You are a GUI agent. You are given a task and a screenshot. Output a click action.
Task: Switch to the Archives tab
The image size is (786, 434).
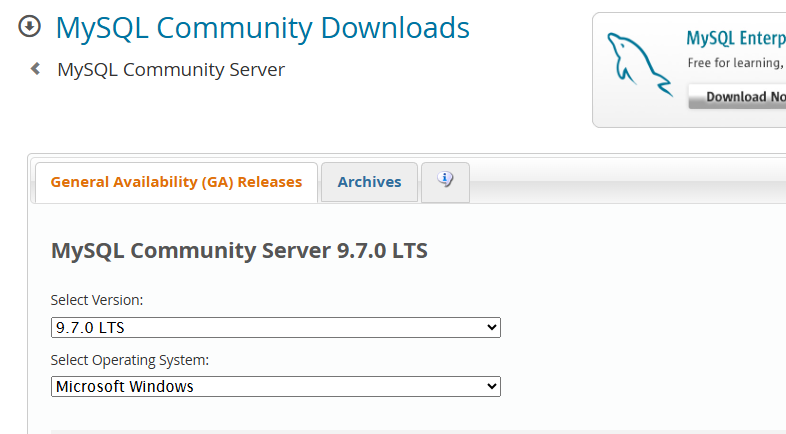(x=369, y=182)
